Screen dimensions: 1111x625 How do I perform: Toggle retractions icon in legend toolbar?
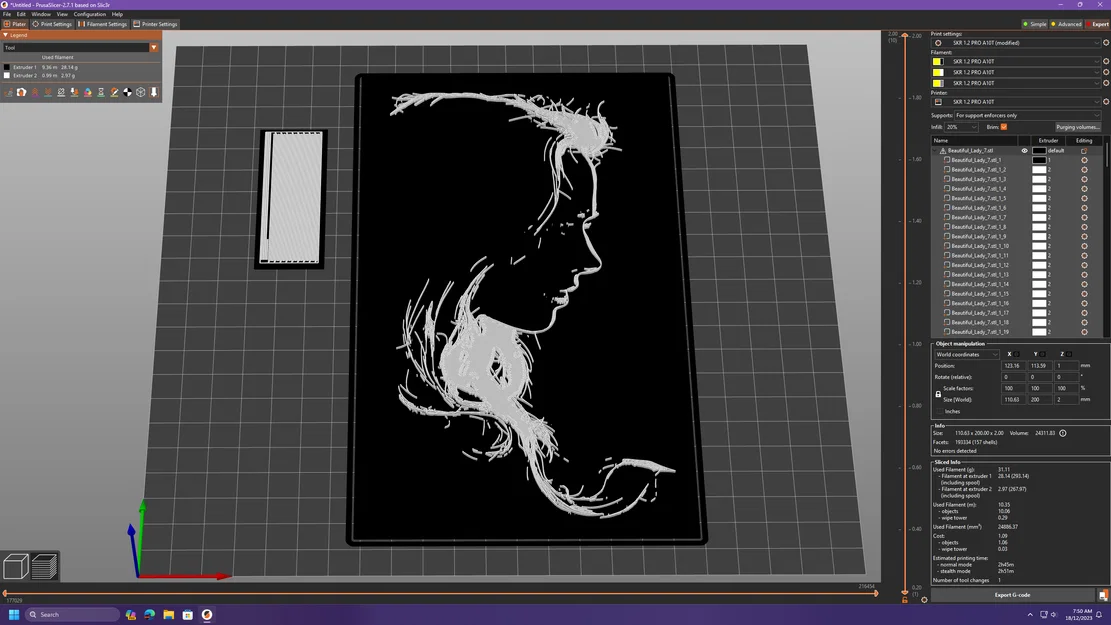(35, 92)
